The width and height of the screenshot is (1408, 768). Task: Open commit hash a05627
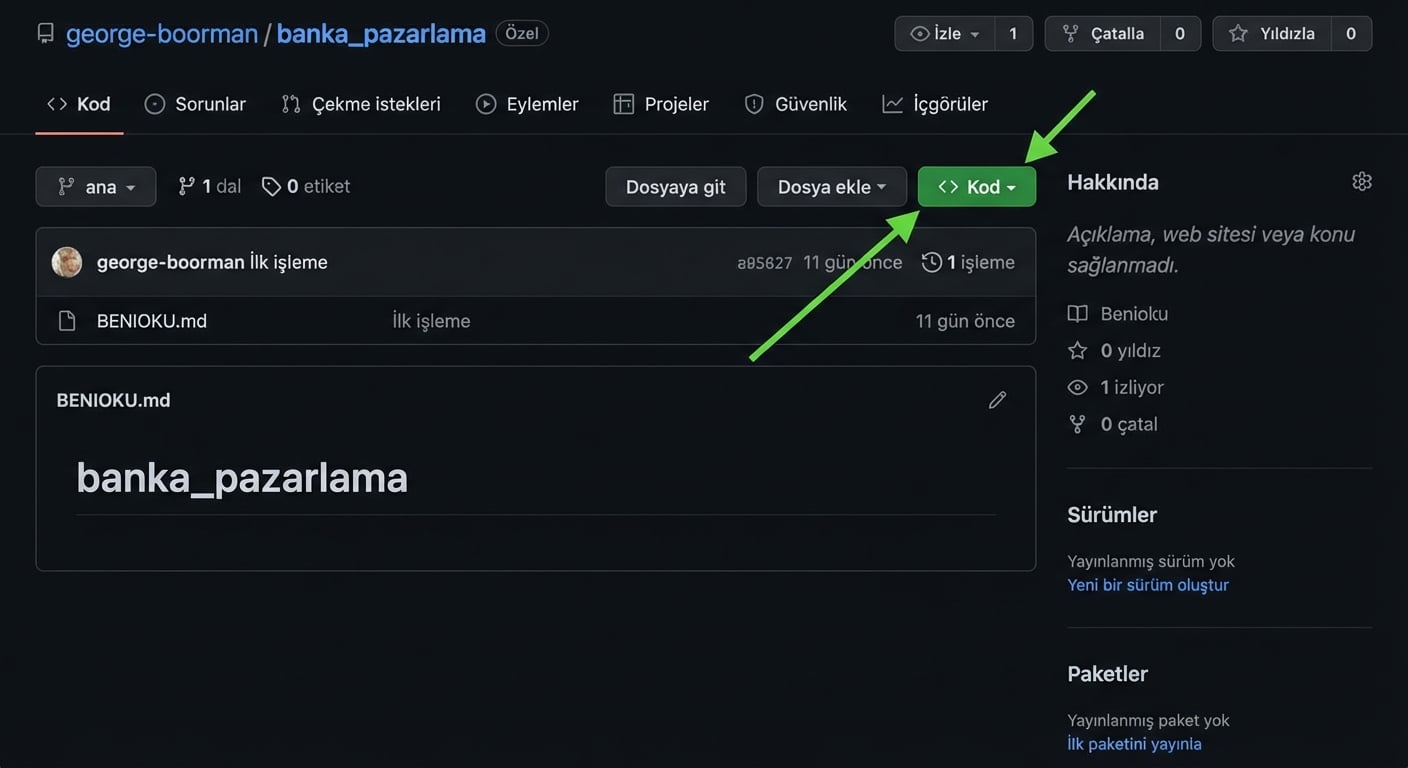click(764, 263)
